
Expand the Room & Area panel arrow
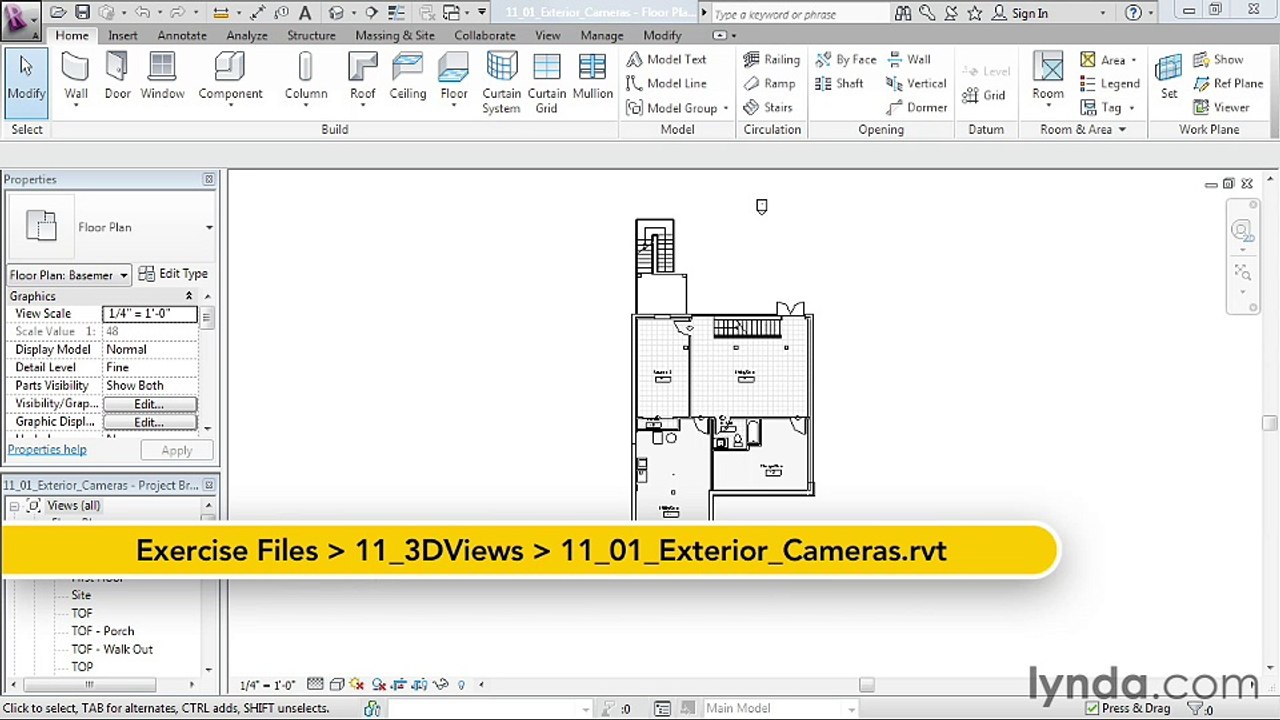(1122, 130)
